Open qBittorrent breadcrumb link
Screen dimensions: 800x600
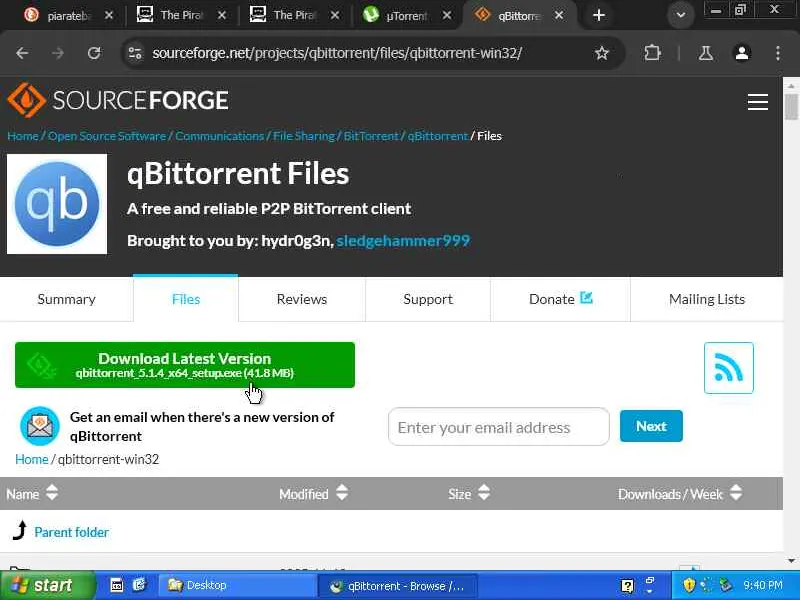[438, 136]
